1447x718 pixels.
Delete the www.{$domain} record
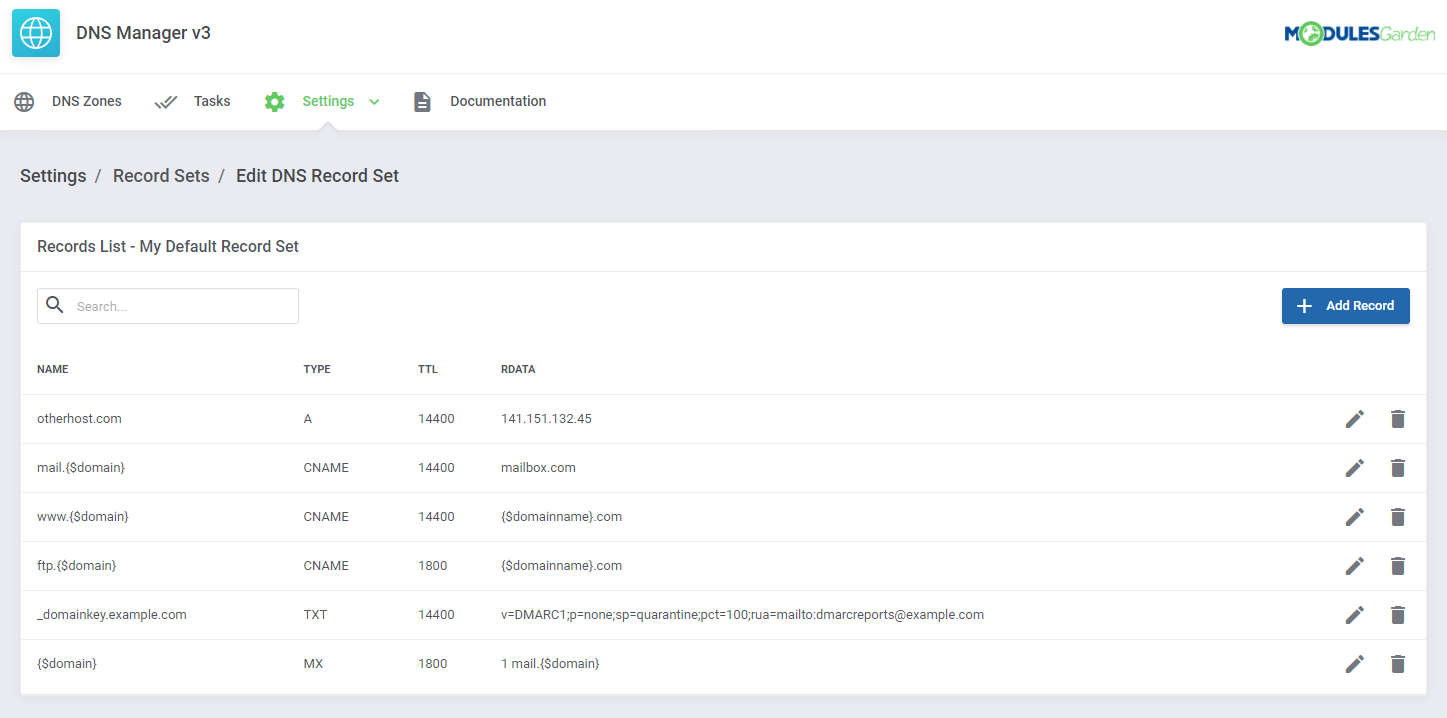1398,517
